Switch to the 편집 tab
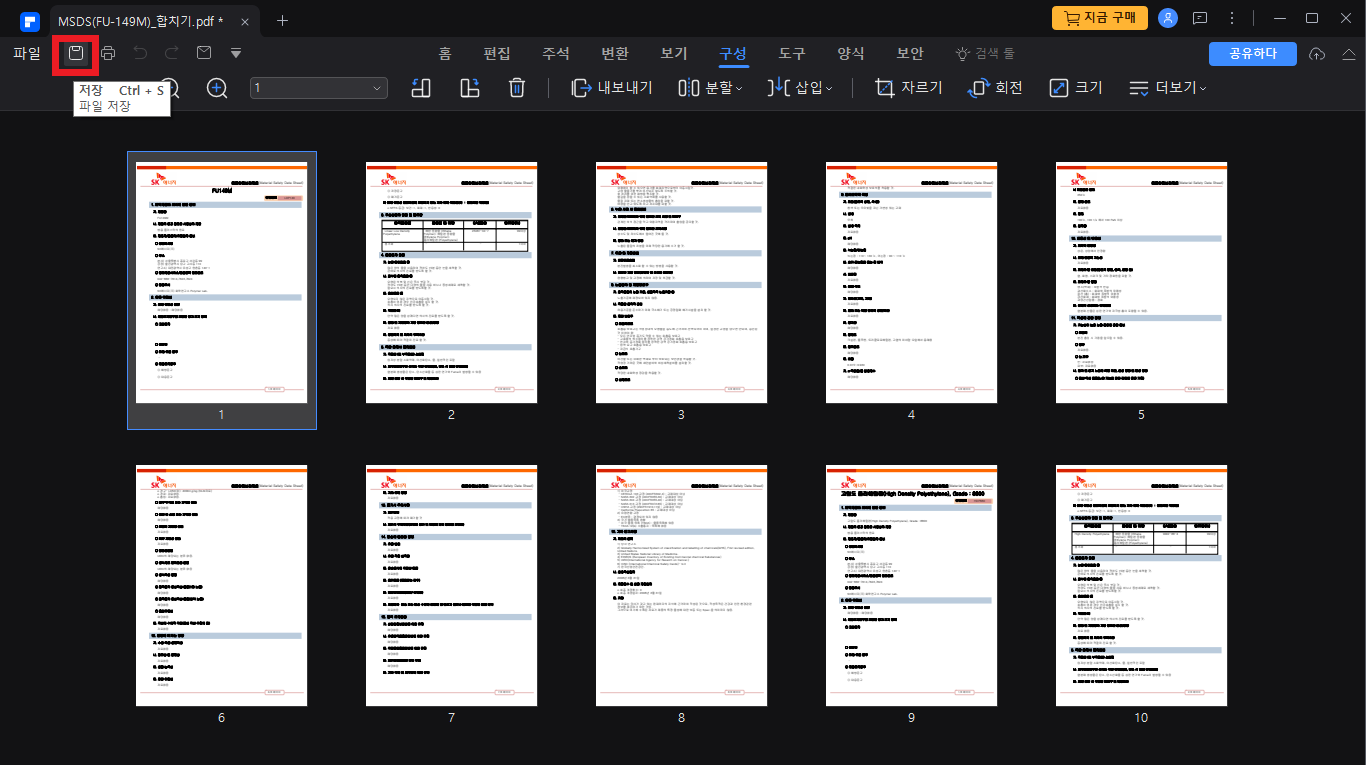Screen dimensions: 1366x765 point(497,53)
